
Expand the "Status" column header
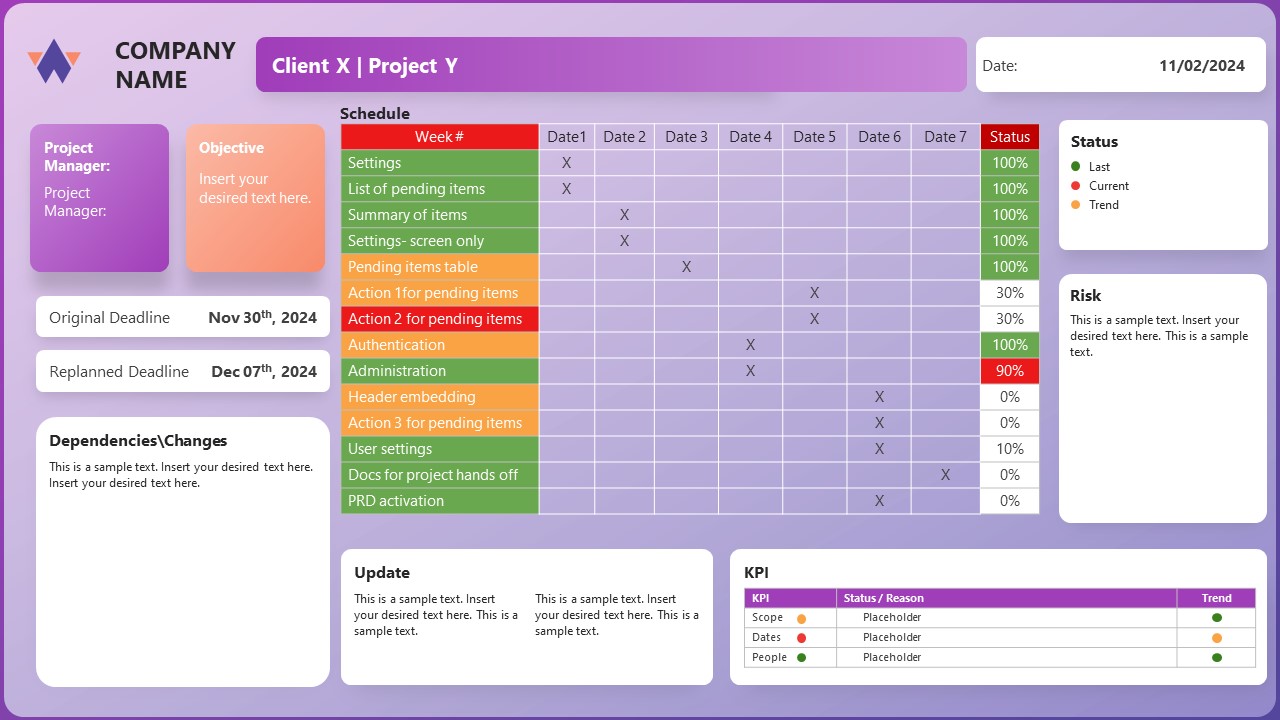1009,136
